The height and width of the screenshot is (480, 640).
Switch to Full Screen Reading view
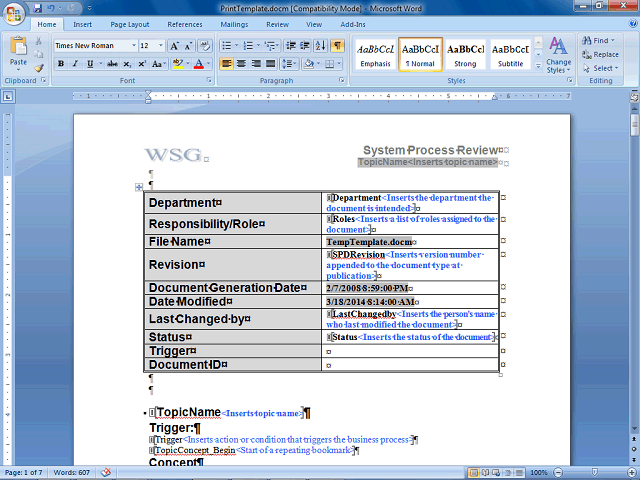(x=485, y=473)
